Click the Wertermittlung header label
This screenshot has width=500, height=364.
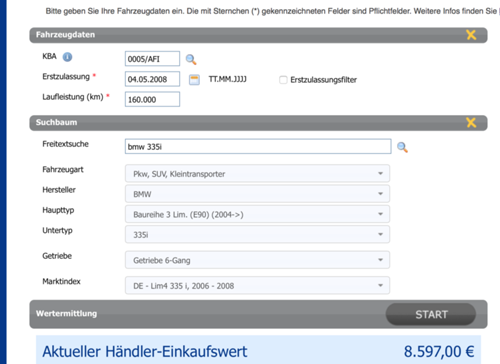(x=66, y=314)
